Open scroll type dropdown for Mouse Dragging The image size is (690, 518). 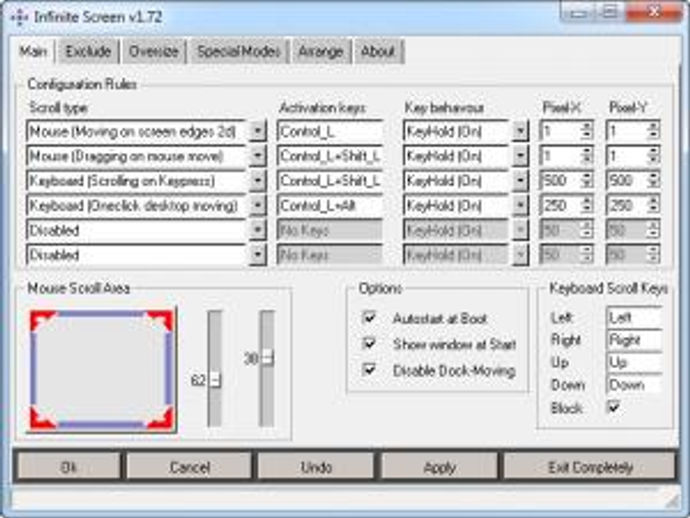click(258, 156)
